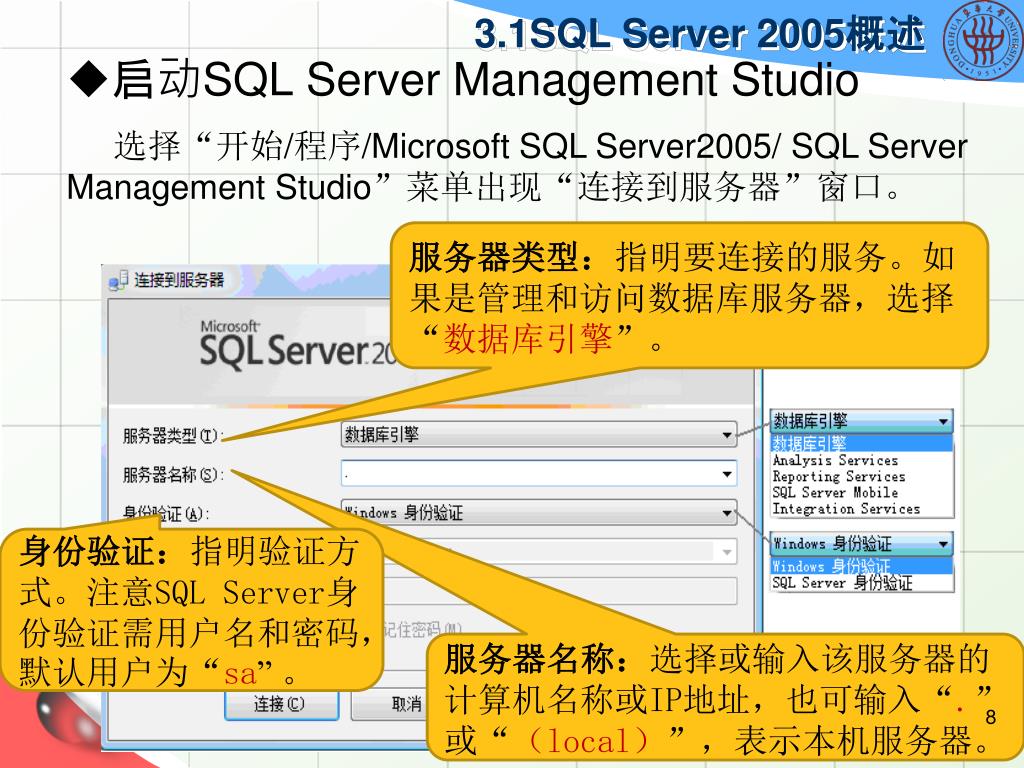Click the 服务器类型(T) label
This screenshot has height=768, width=1024.
(x=173, y=436)
